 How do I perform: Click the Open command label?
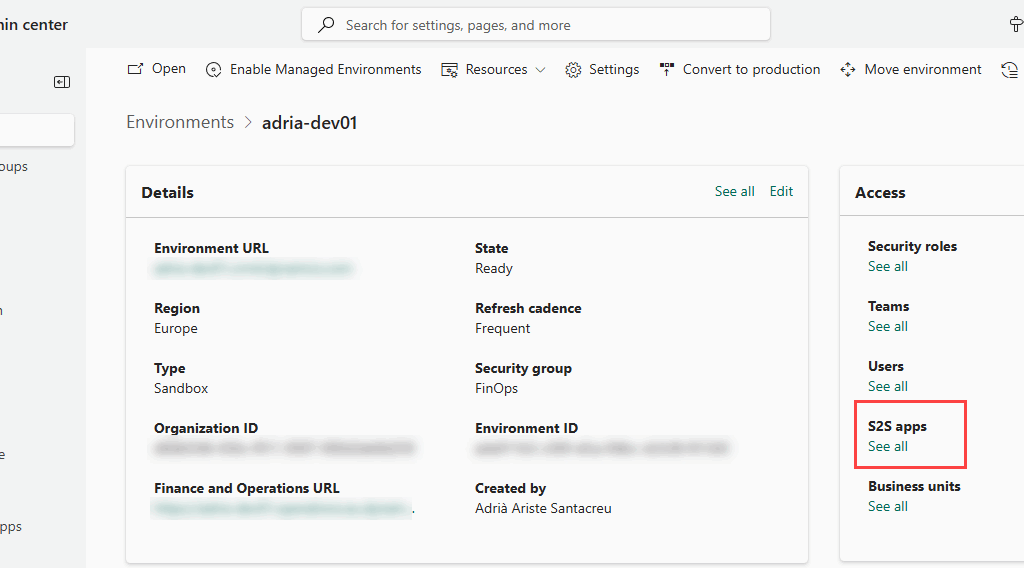pos(168,69)
